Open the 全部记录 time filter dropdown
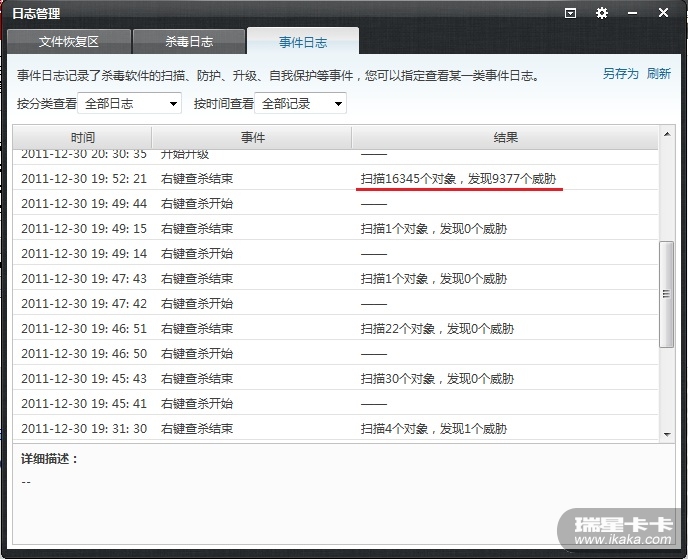Viewport: 688px width, 559px height. [301, 104]
